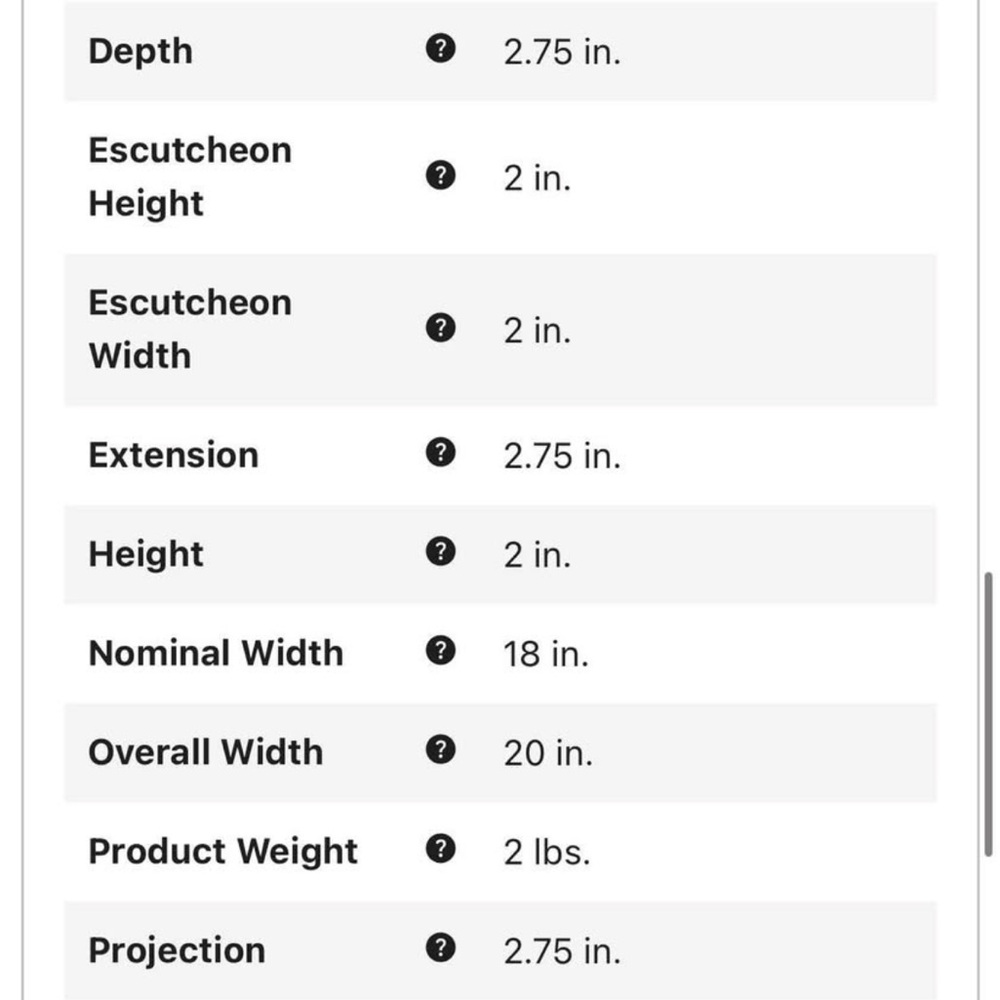The width and height of the screenshot is (1000, 1000).
Task: Select the Product Weight 2 lbs. value
Action: [x=547, y=852]
